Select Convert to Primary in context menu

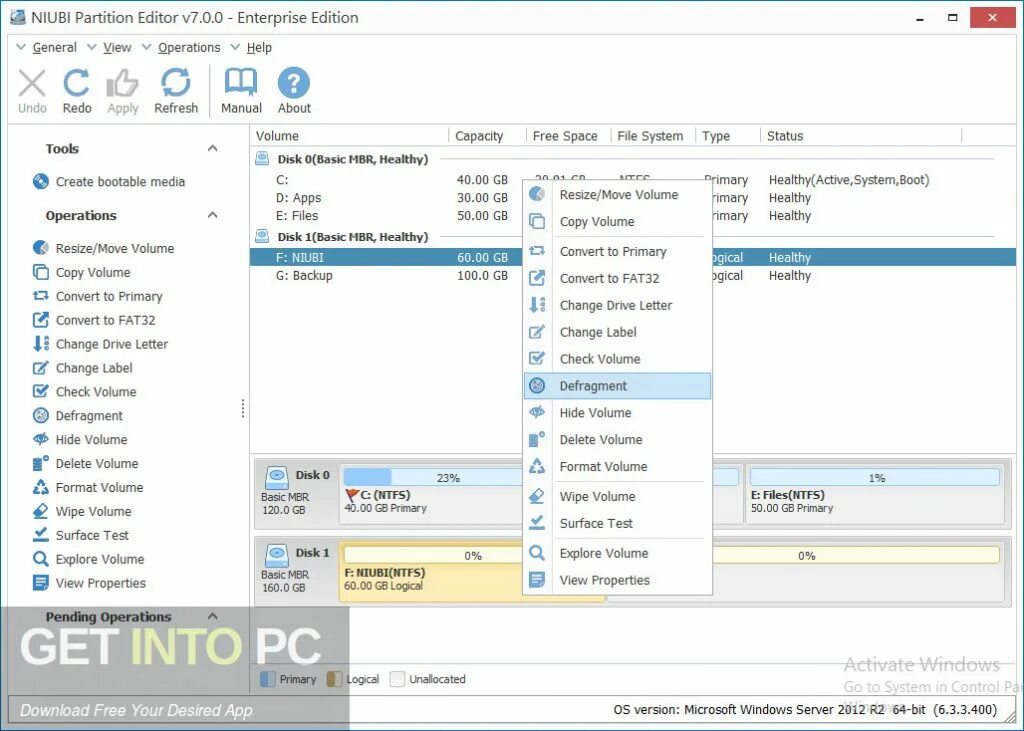617,252
